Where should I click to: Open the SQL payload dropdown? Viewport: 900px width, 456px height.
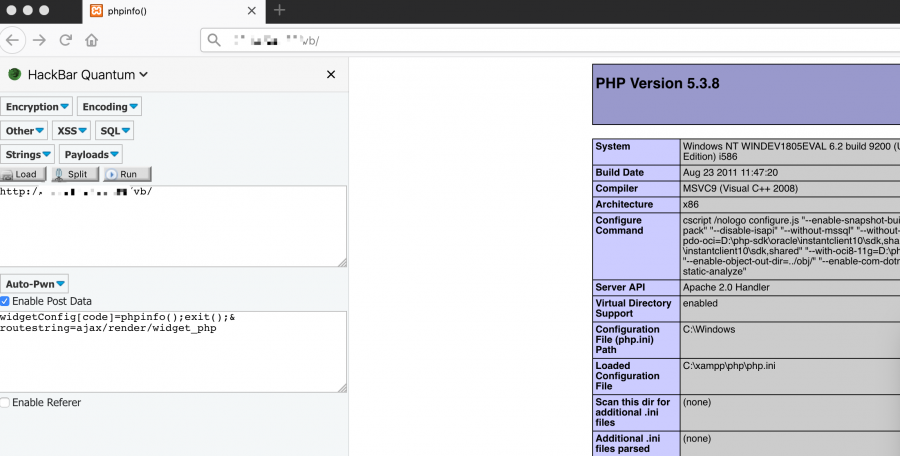pyautogui.click(x=114, y=131)
